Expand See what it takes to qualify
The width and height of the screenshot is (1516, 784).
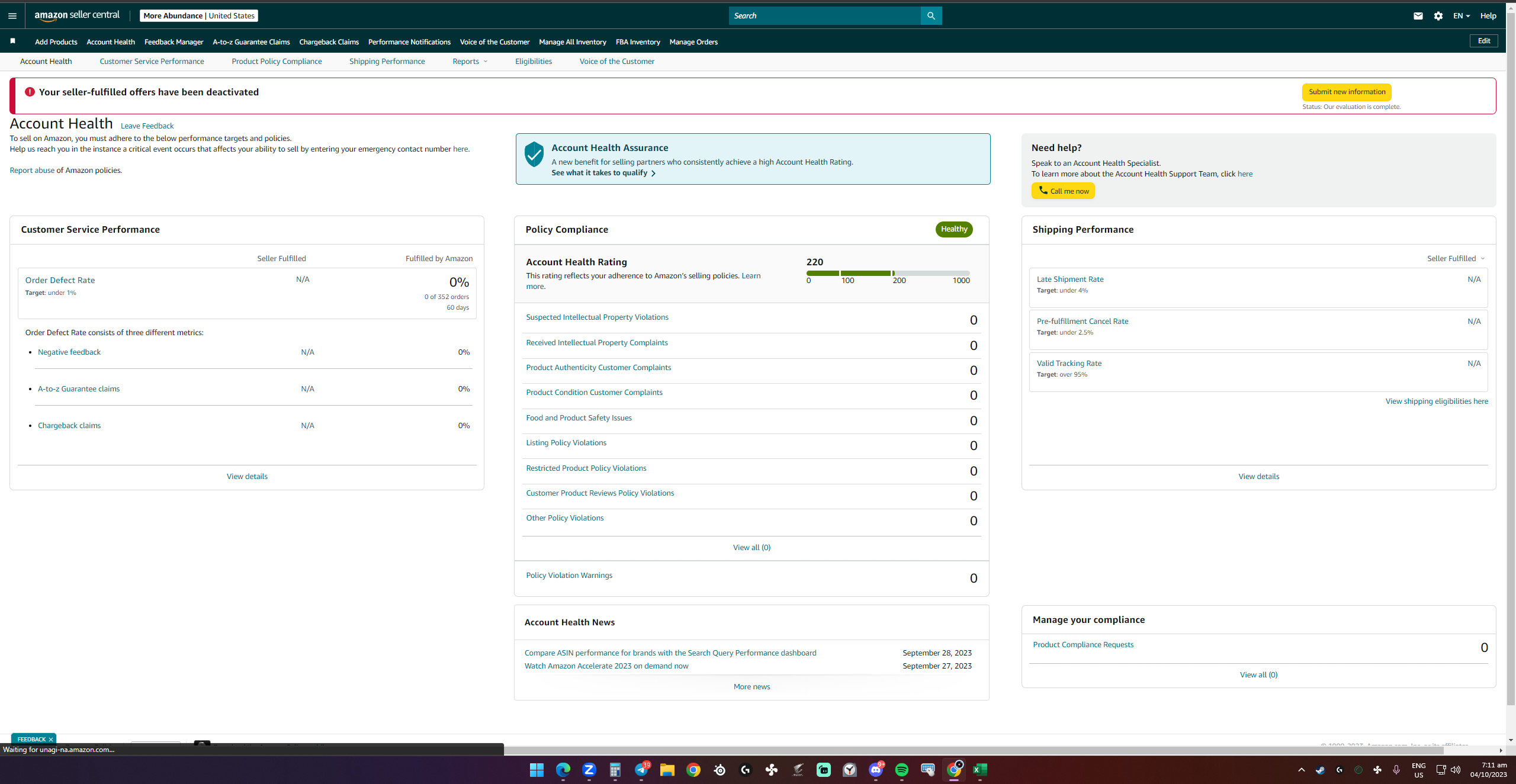pos(603,173)
